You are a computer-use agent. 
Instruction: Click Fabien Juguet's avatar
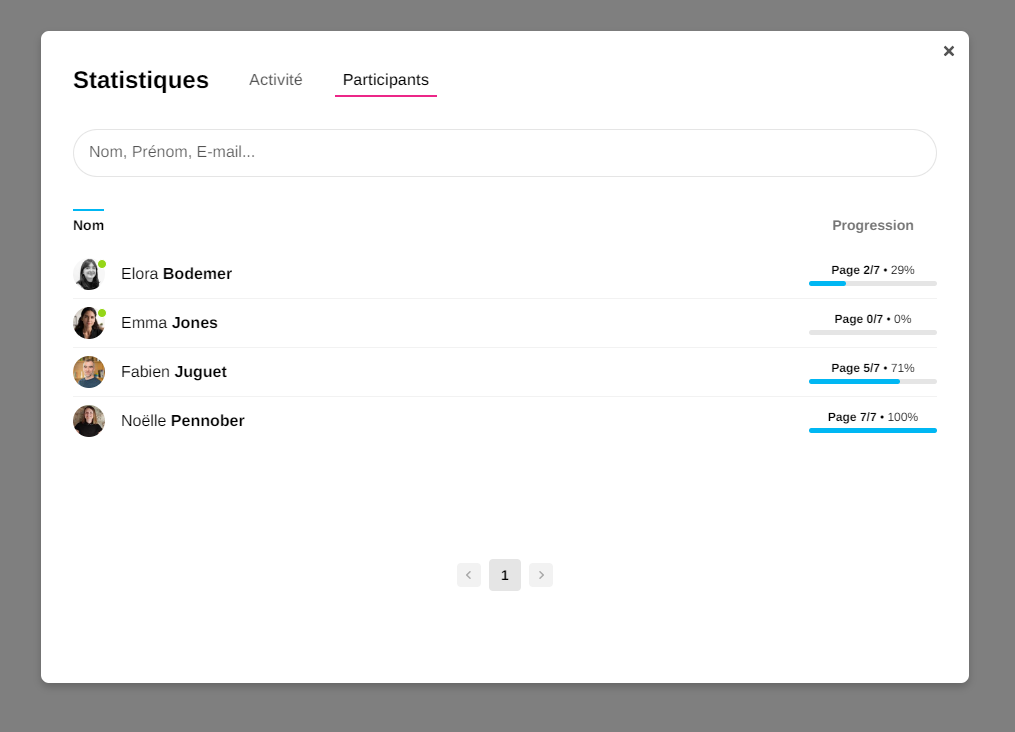(x=89, y=372)
